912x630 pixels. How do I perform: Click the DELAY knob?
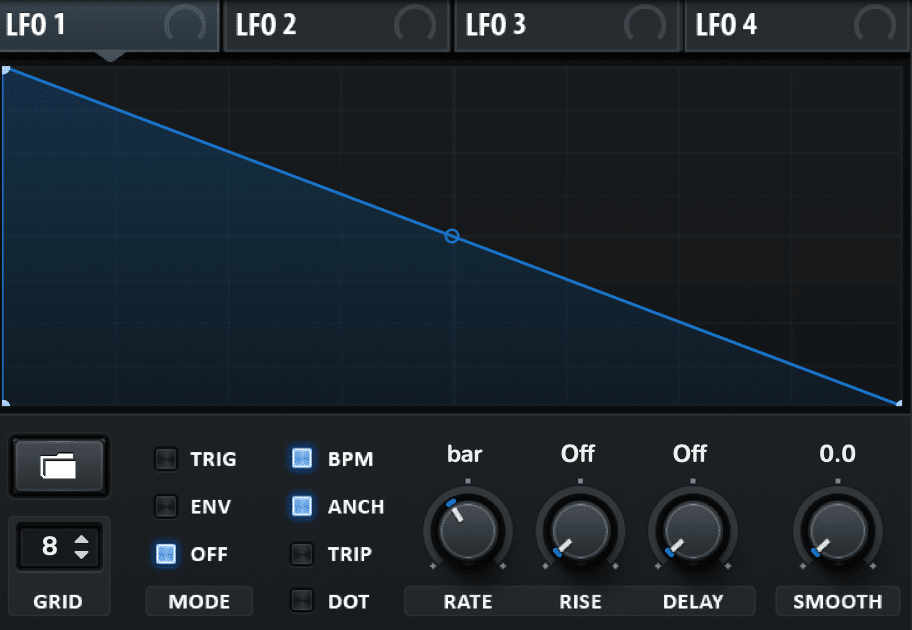click(693, 530)
